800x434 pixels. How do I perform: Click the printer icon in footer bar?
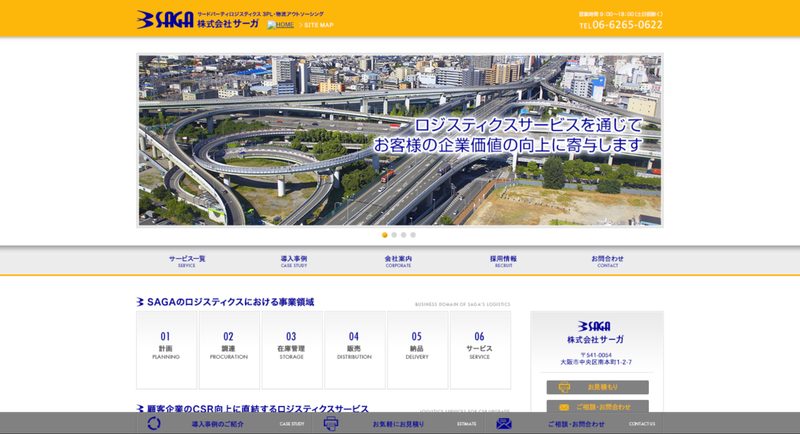331,423
